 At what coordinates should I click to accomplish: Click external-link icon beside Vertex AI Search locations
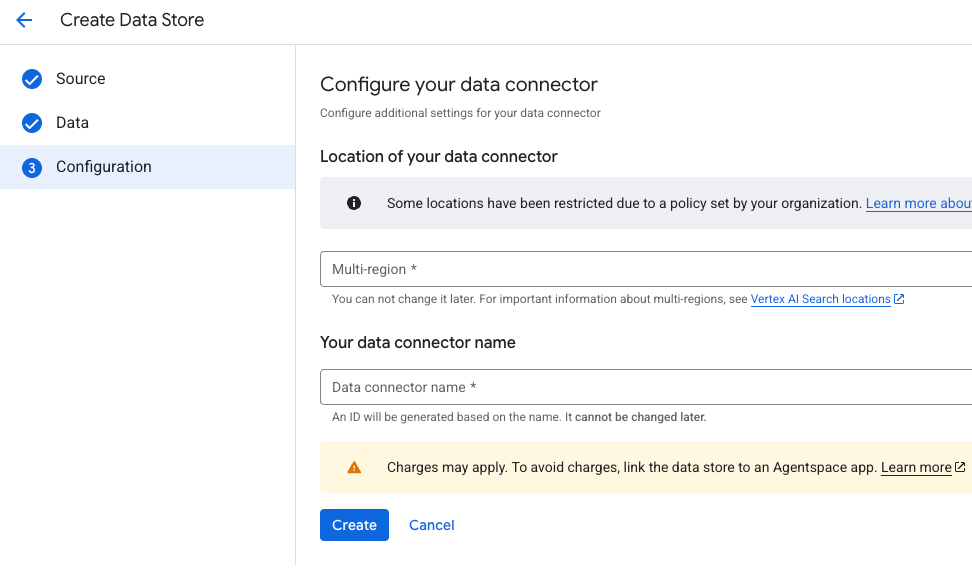[x=899, y=299]
